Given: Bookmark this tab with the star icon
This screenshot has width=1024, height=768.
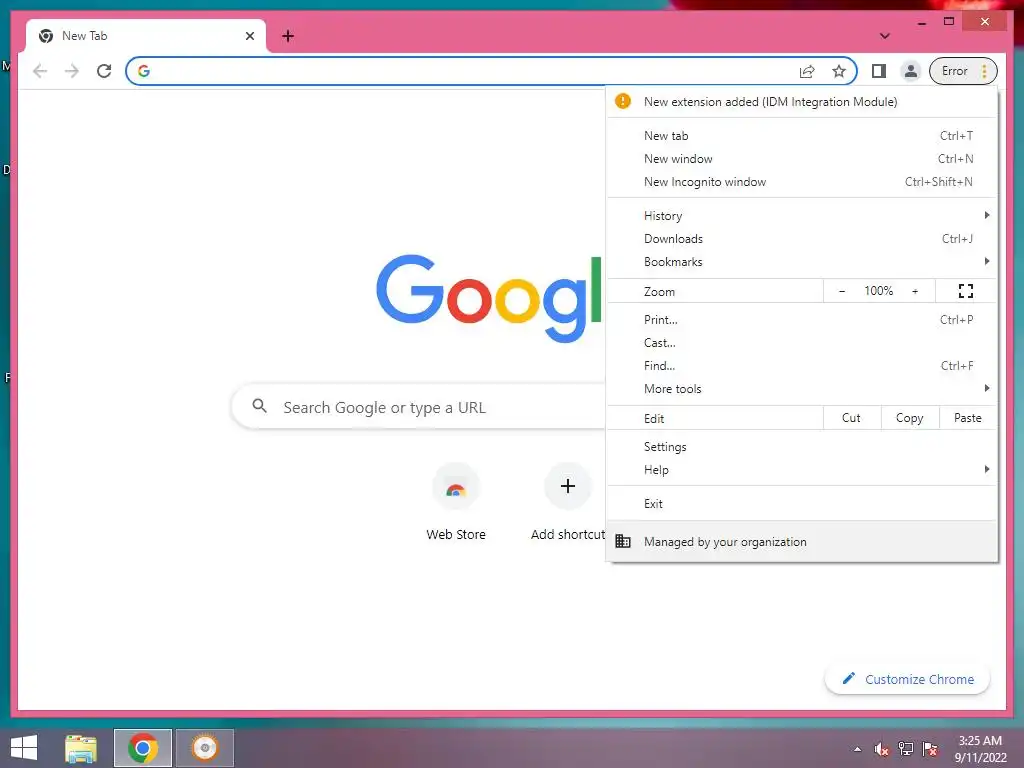Looking at the screenshot, I should 839,71.
